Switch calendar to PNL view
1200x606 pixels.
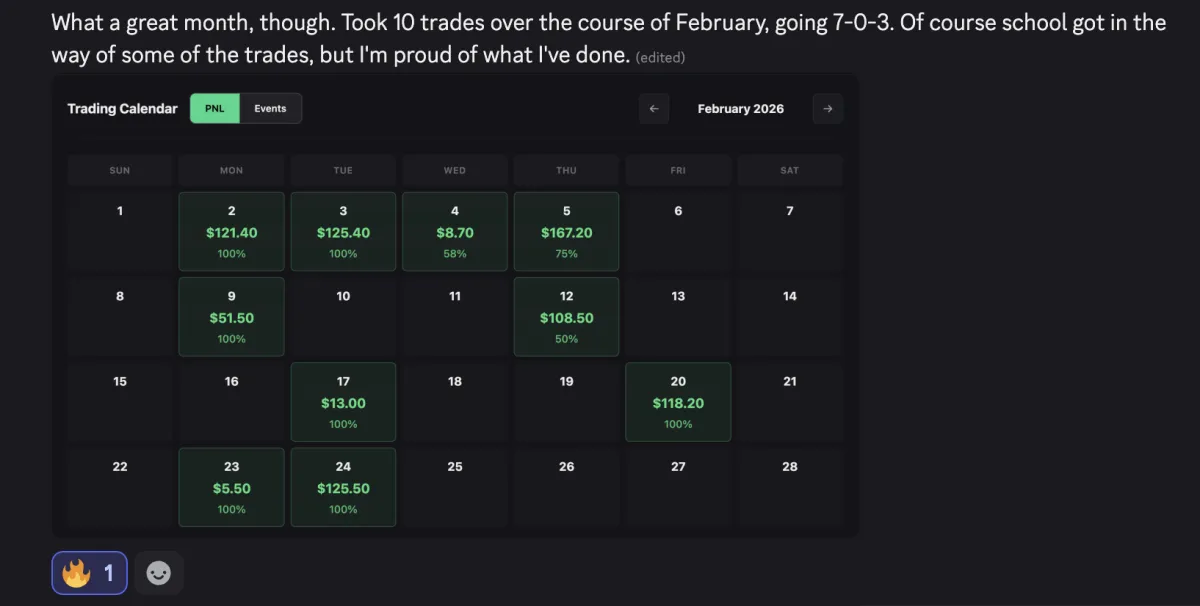[215, 109]
